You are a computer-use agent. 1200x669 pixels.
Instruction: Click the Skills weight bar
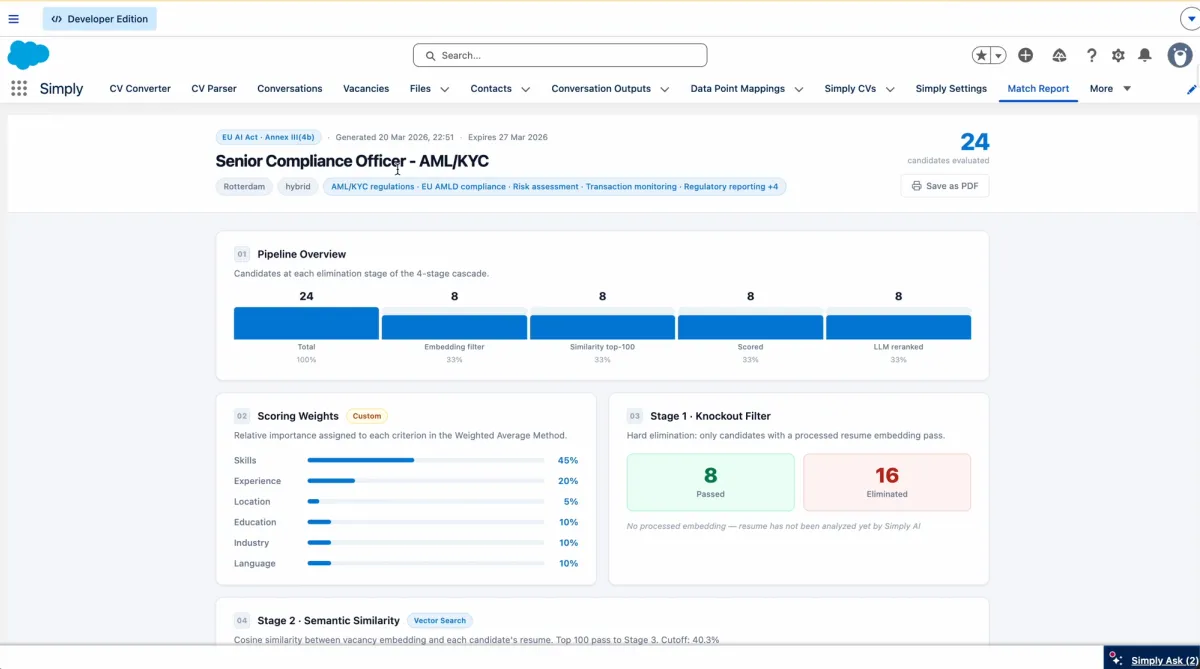(425, 461)
